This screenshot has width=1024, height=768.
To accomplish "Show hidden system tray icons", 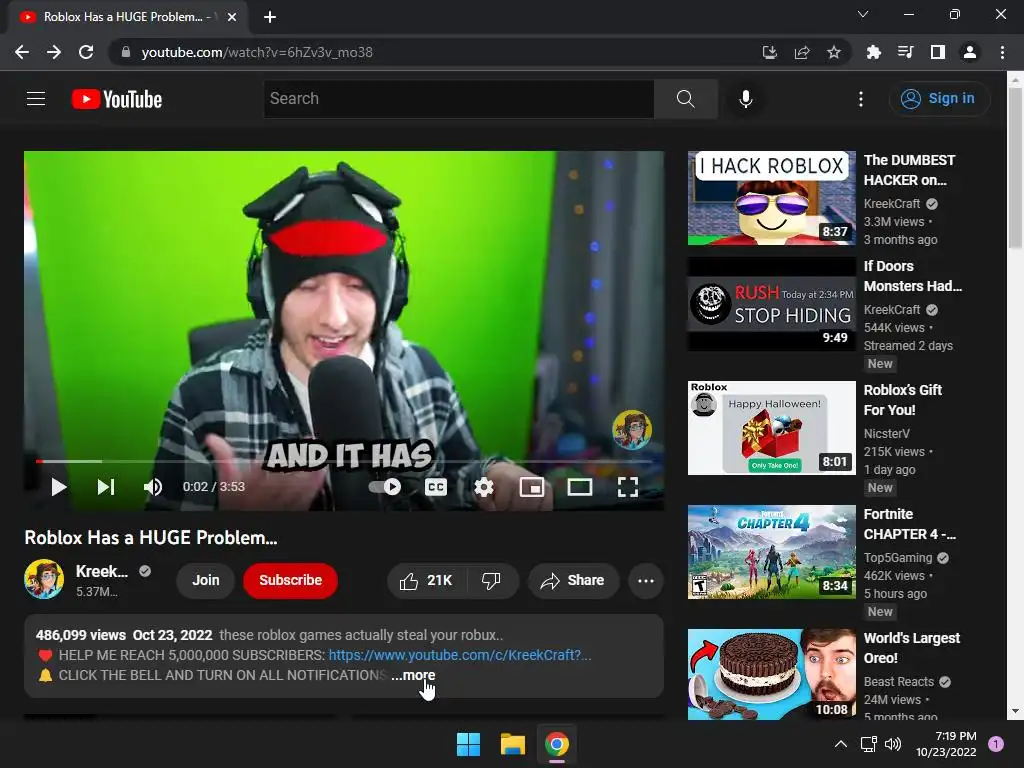I will point(841,744).
